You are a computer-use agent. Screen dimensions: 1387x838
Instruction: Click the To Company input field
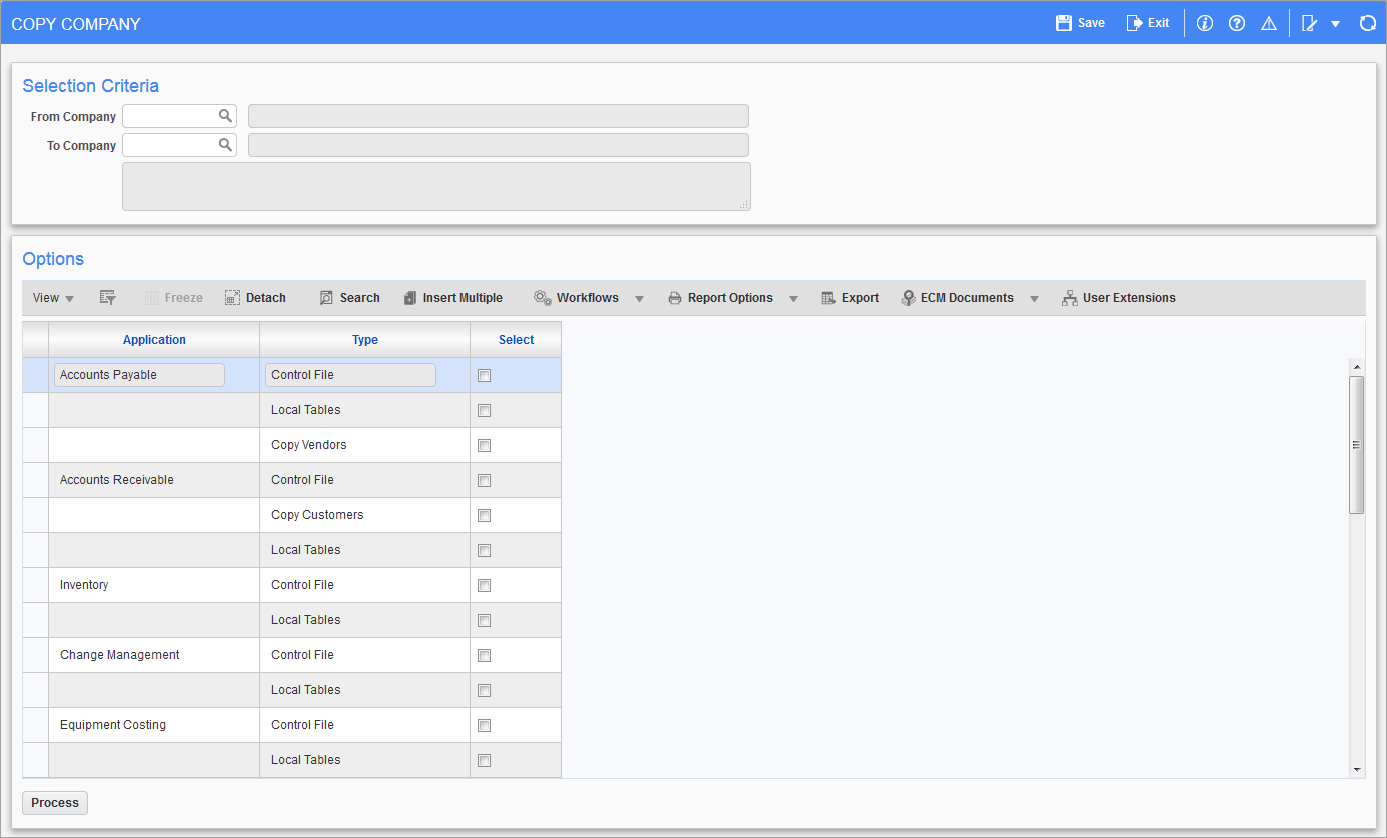click(x=179, y=145)
